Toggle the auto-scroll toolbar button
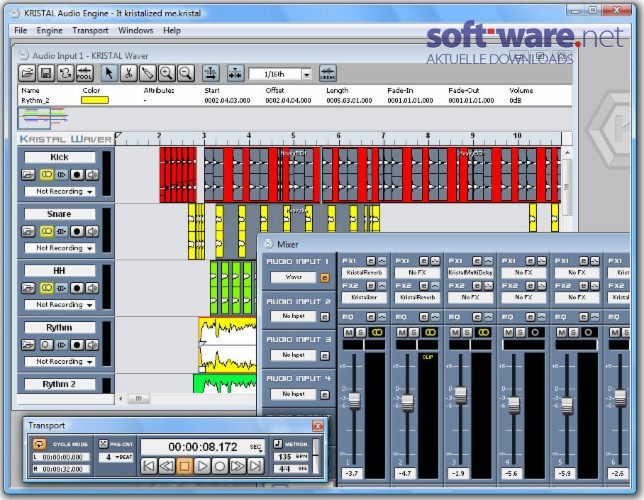Image resolution: width=644 pixels, height=500 pixels. pos(211,74)
